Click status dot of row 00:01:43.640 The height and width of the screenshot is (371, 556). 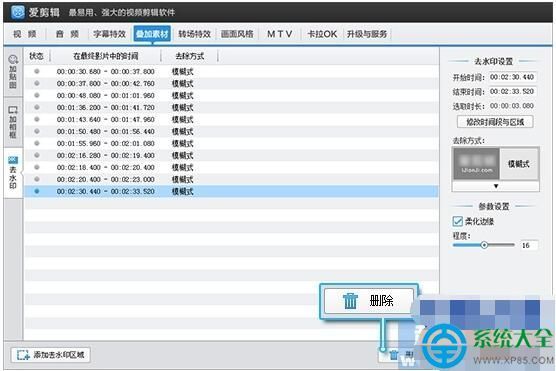click(x=37, y=119)
